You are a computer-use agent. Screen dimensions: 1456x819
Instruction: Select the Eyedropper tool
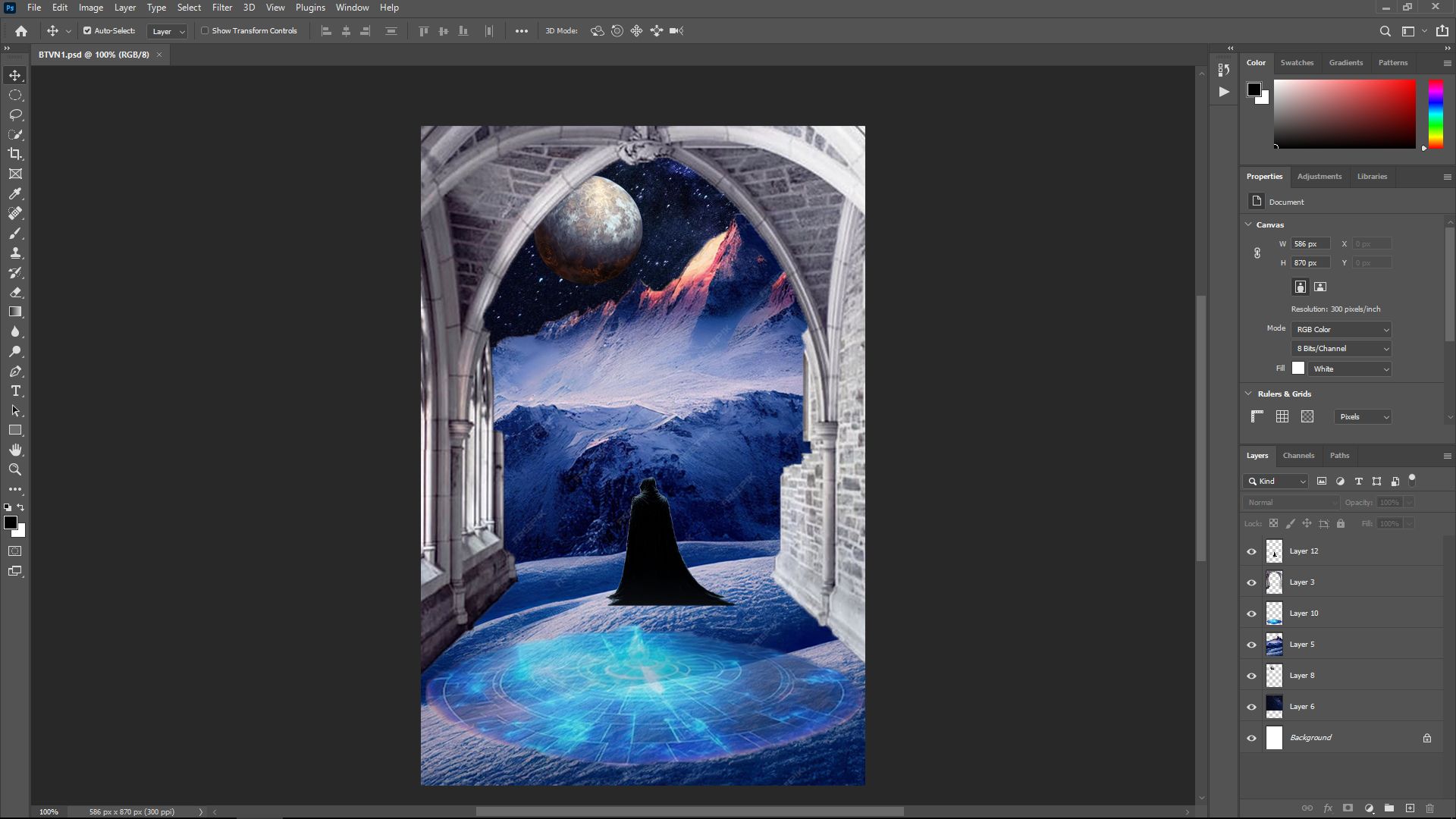click(15, 193)
